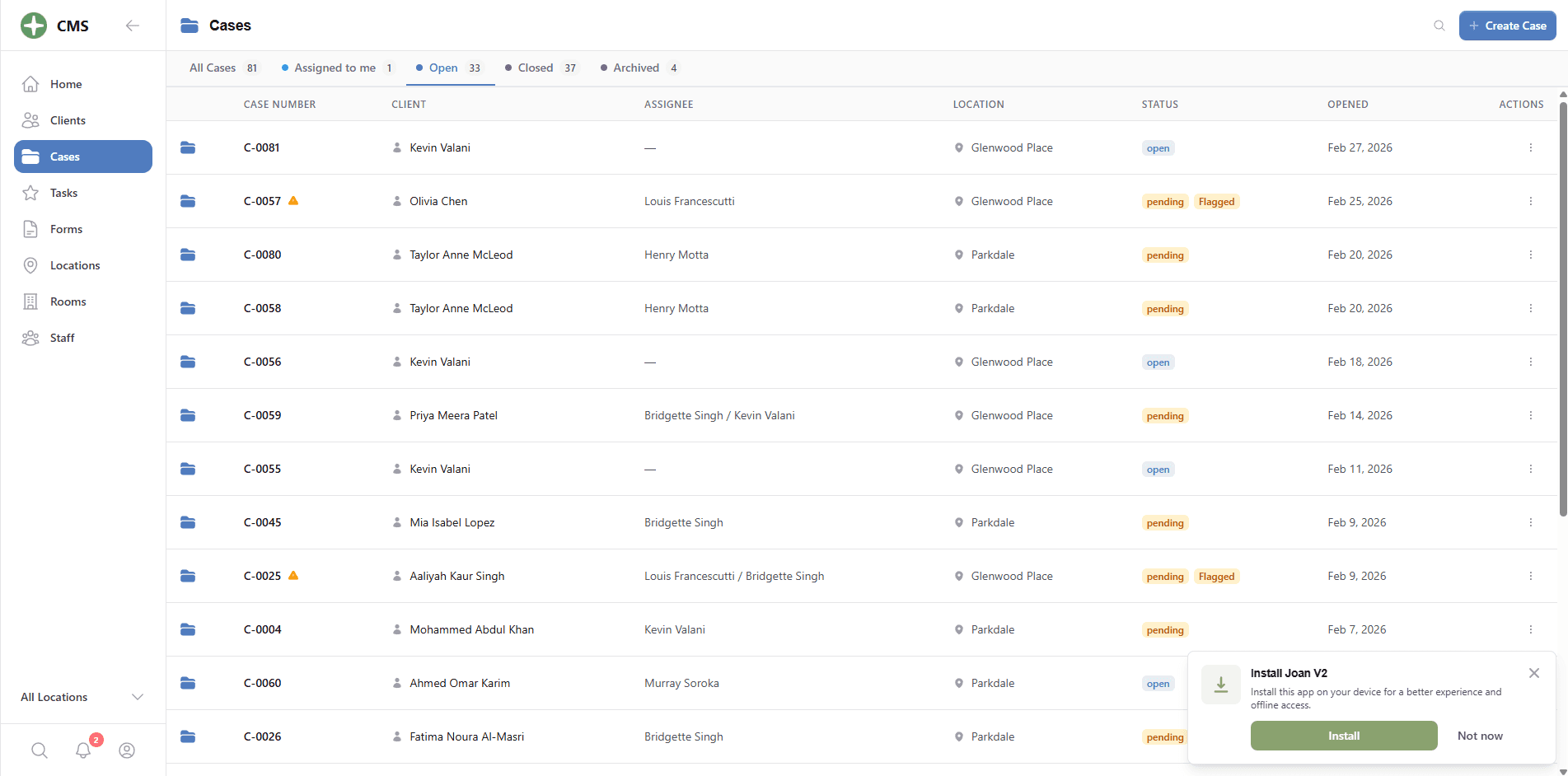Go to Clients in the sidebar

83,120
